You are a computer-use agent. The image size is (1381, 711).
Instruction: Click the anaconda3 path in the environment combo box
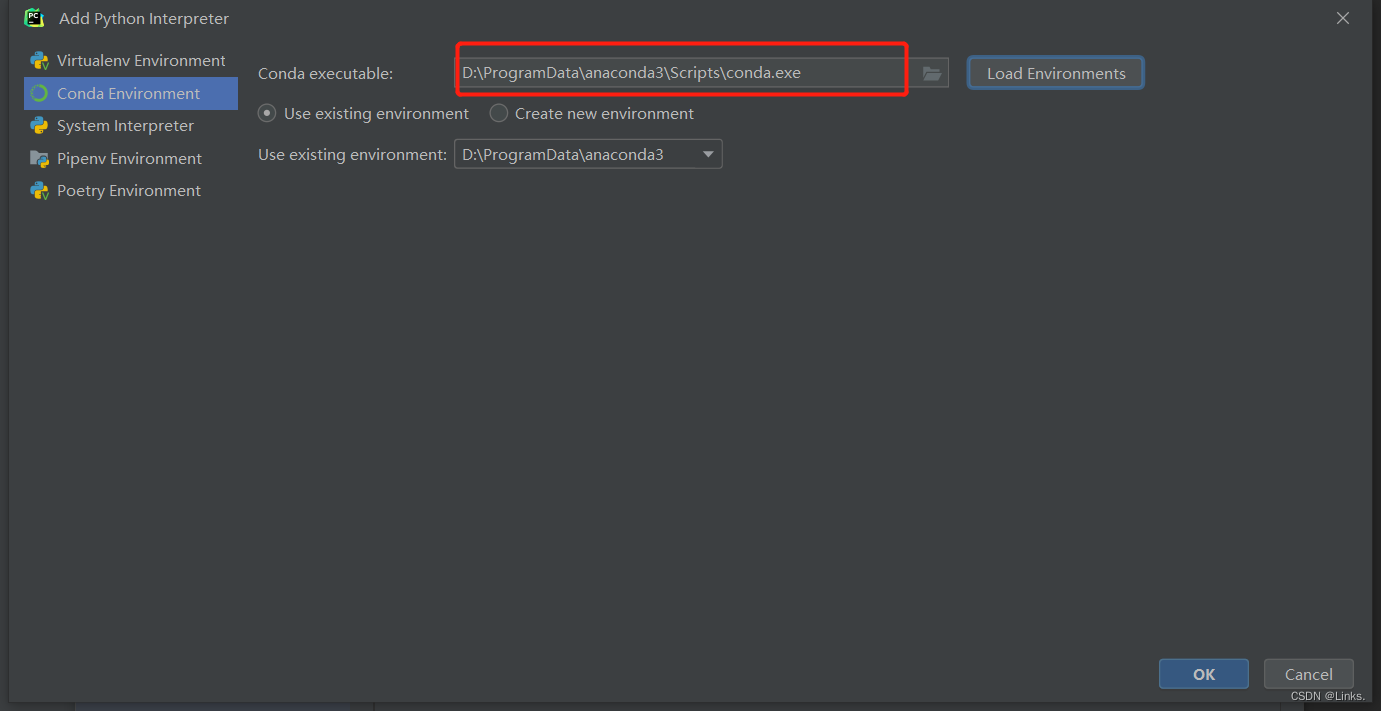click(x=570, y=153)
